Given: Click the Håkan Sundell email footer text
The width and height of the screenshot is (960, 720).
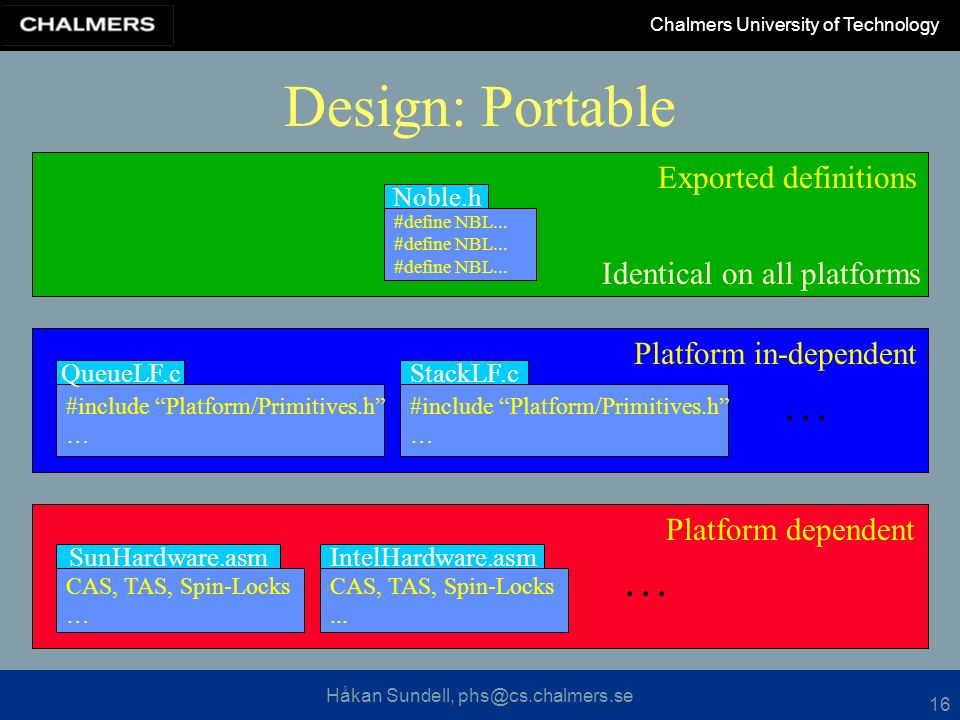Looking at the screenshot, I should [x=479, y=696].
